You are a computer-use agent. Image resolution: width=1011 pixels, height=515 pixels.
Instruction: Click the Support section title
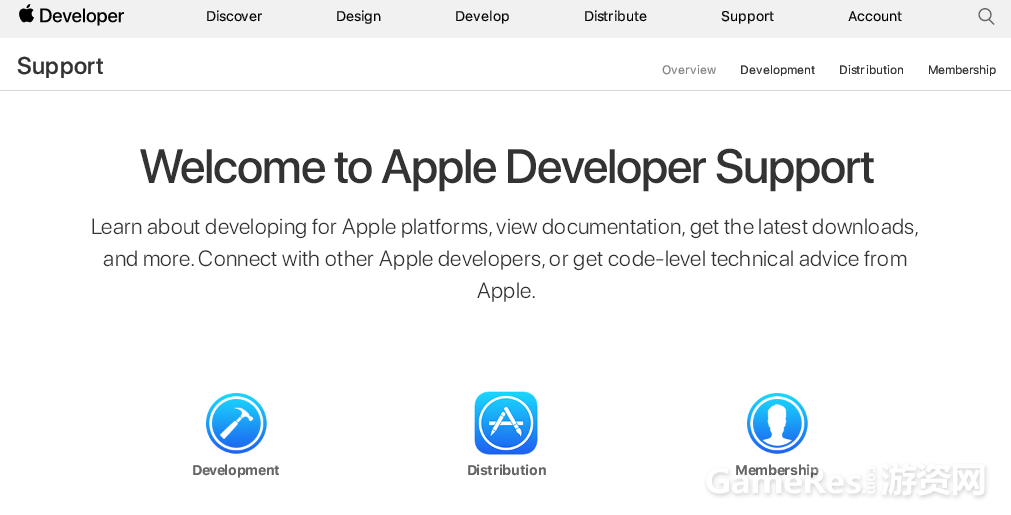coord(60,66)
